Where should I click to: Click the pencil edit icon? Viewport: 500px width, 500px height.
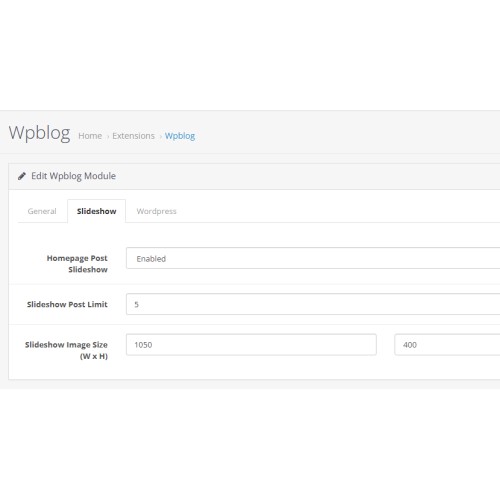pyautogui.click(x=22, y=176)
